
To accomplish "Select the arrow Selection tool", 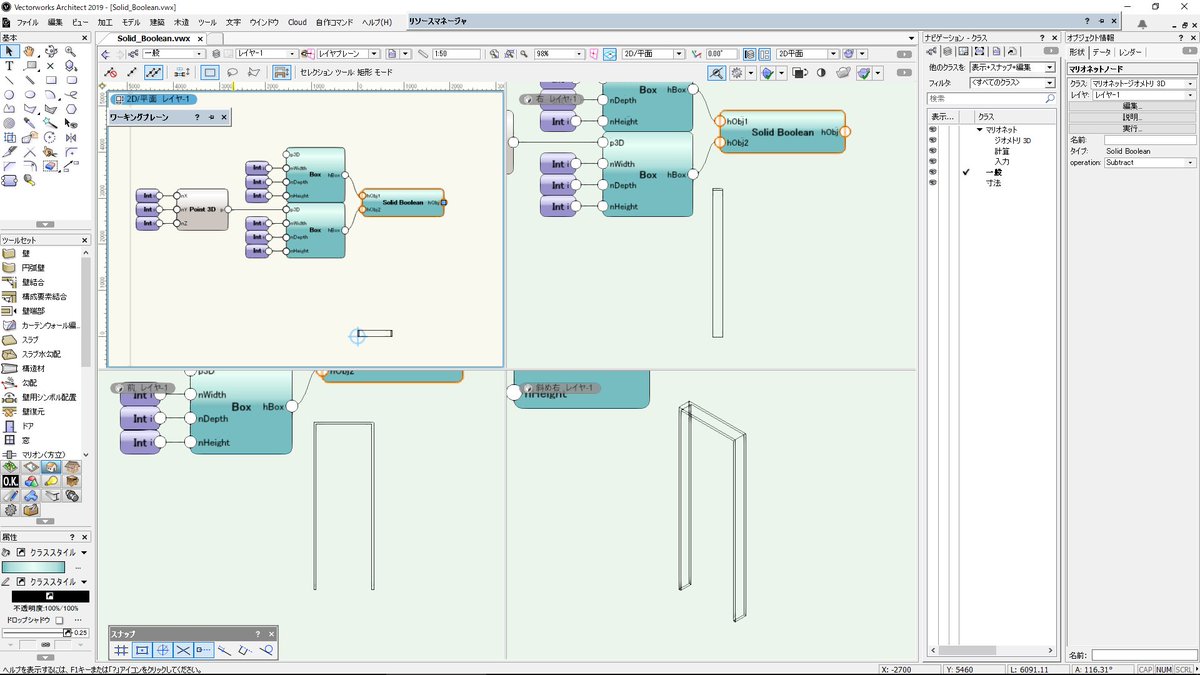I will tap(9, 51).
